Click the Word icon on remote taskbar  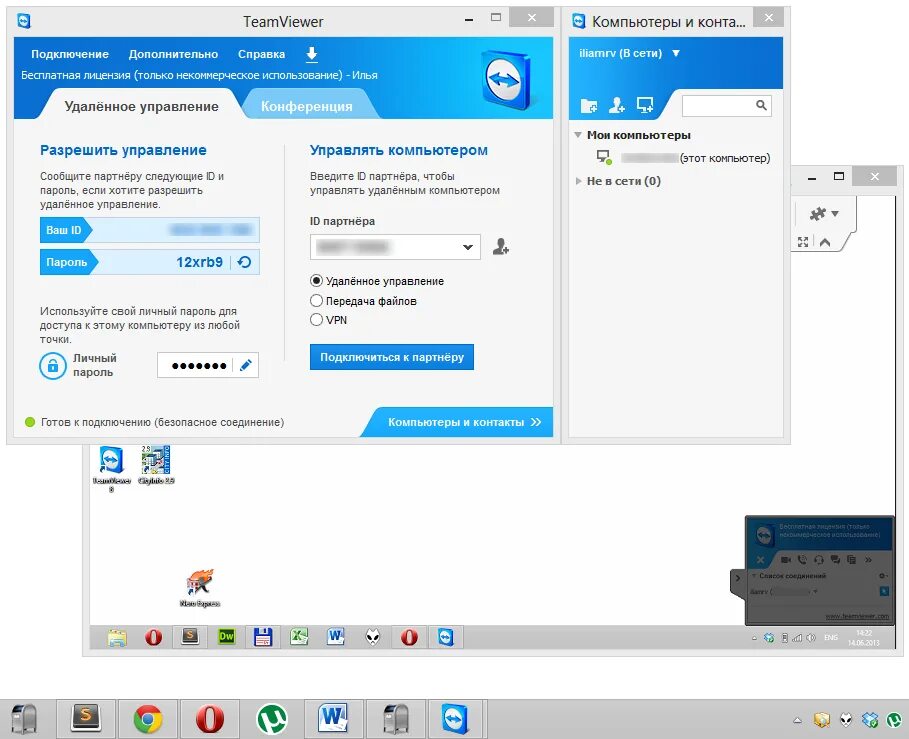[x=336, y=637]
